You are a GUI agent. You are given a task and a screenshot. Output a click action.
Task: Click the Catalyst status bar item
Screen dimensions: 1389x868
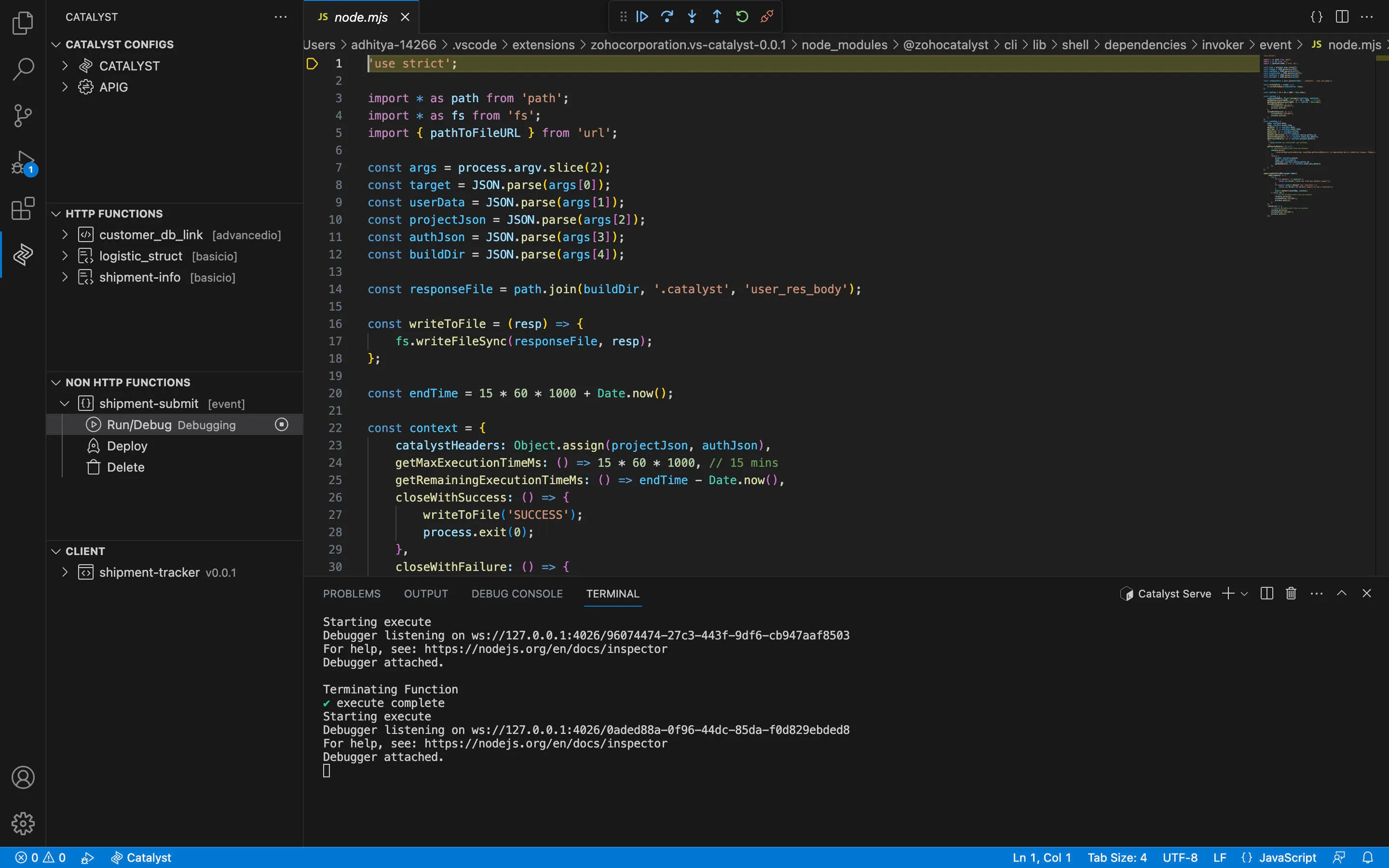pos(141,858)
